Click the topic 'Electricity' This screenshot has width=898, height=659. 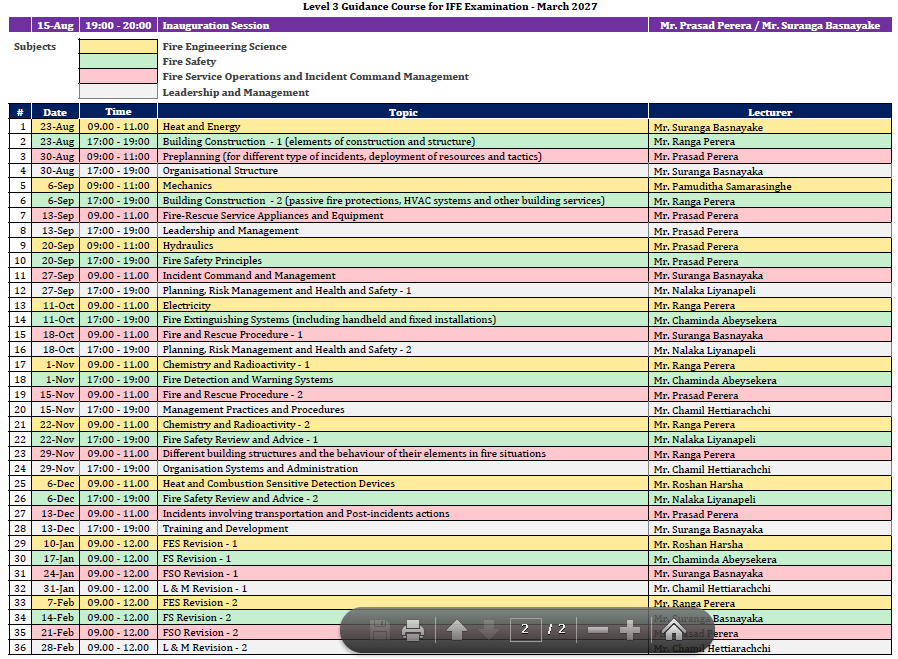(186, 305)
